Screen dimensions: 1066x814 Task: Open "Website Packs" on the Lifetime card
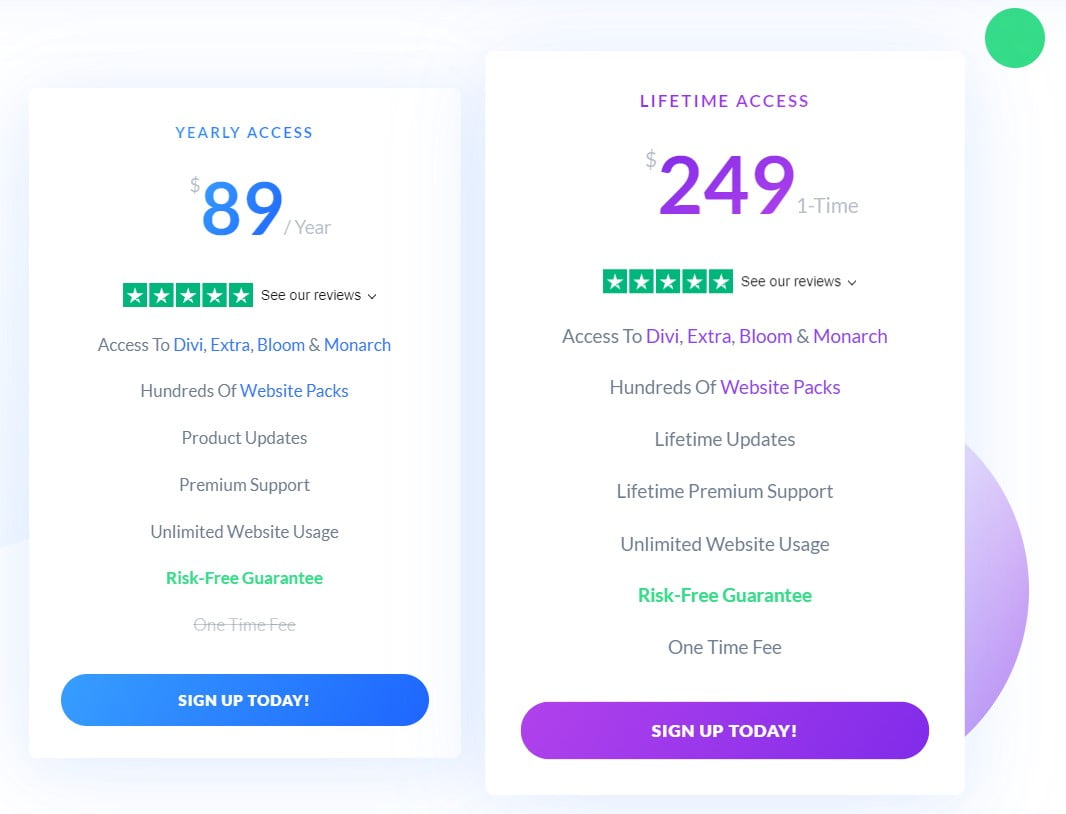coord(780,387)
